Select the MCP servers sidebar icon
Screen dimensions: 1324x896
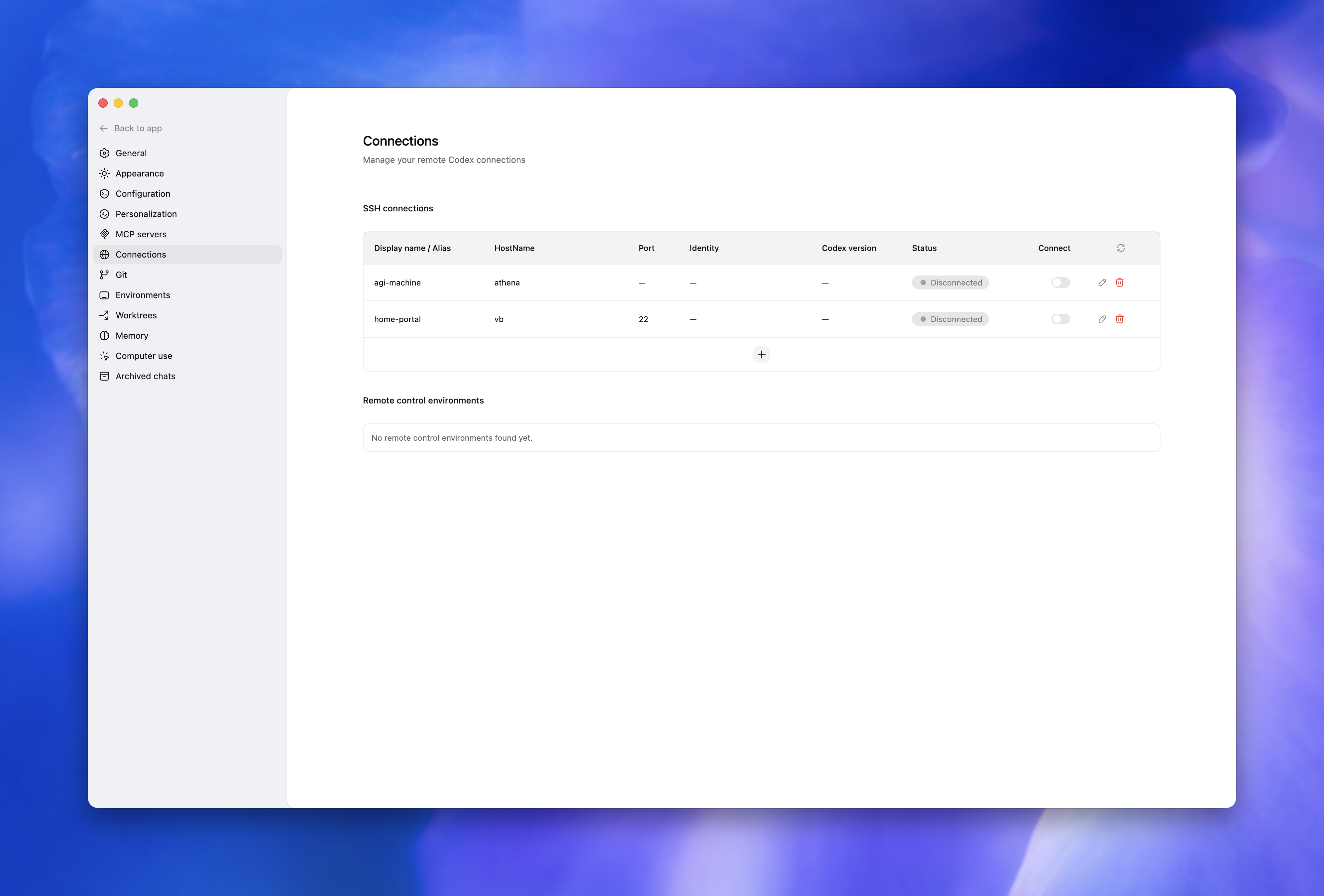point(104,234)
